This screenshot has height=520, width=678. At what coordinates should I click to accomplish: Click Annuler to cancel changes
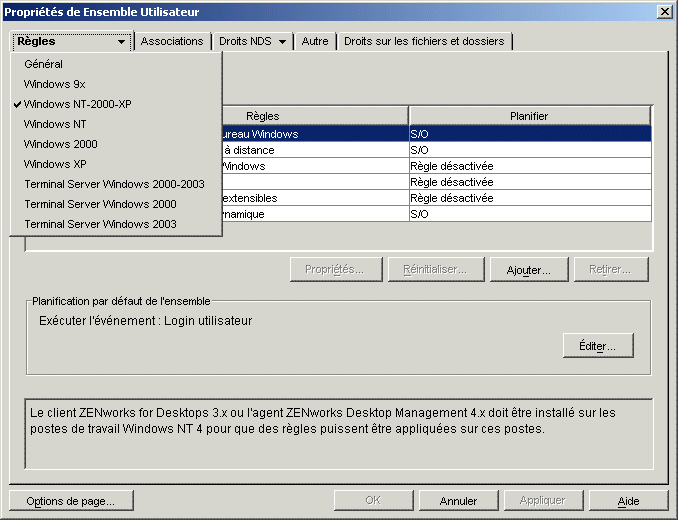coord(458,500)
